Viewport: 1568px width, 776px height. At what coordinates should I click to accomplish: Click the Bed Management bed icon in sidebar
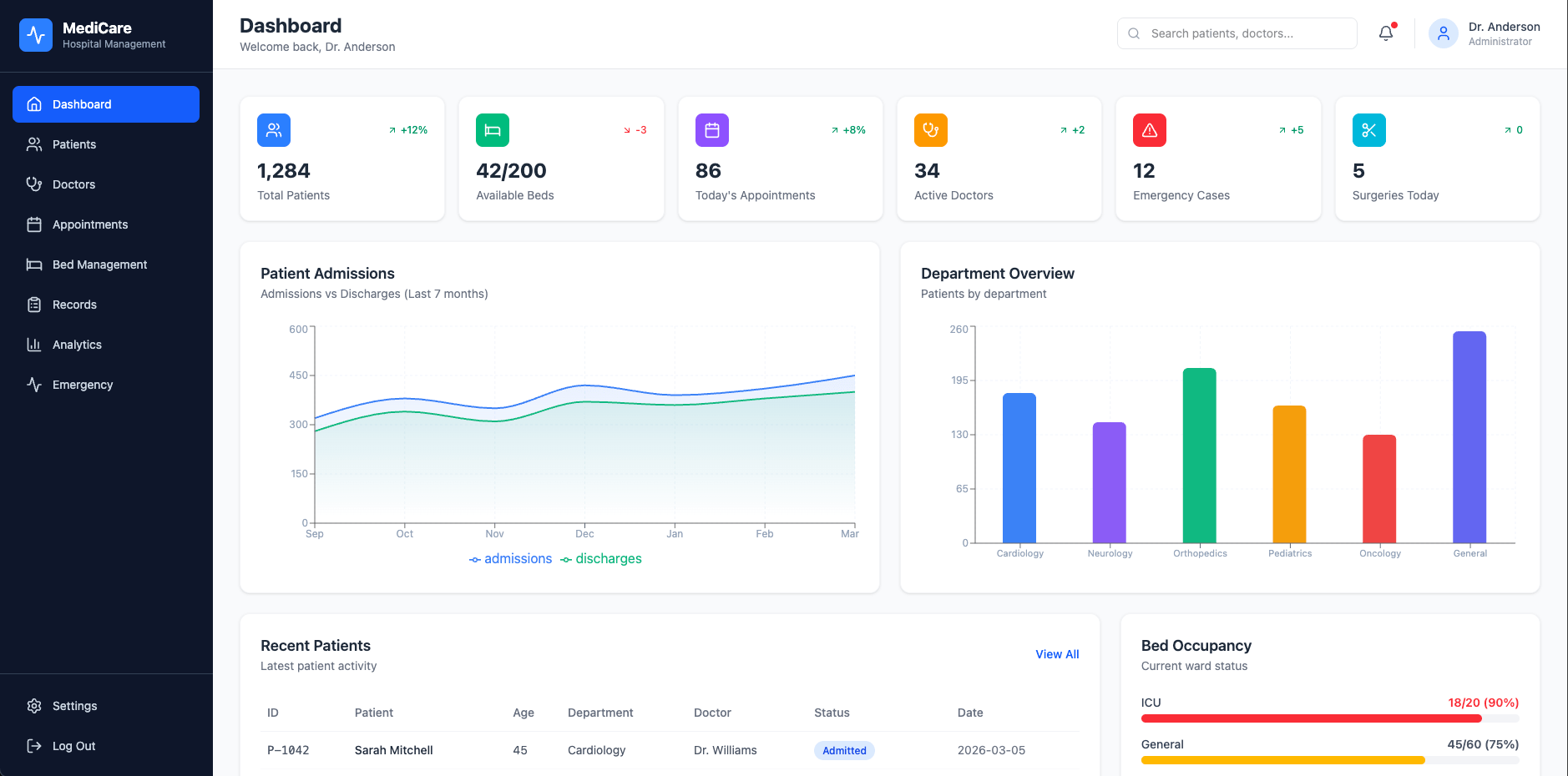coord(34,265)
